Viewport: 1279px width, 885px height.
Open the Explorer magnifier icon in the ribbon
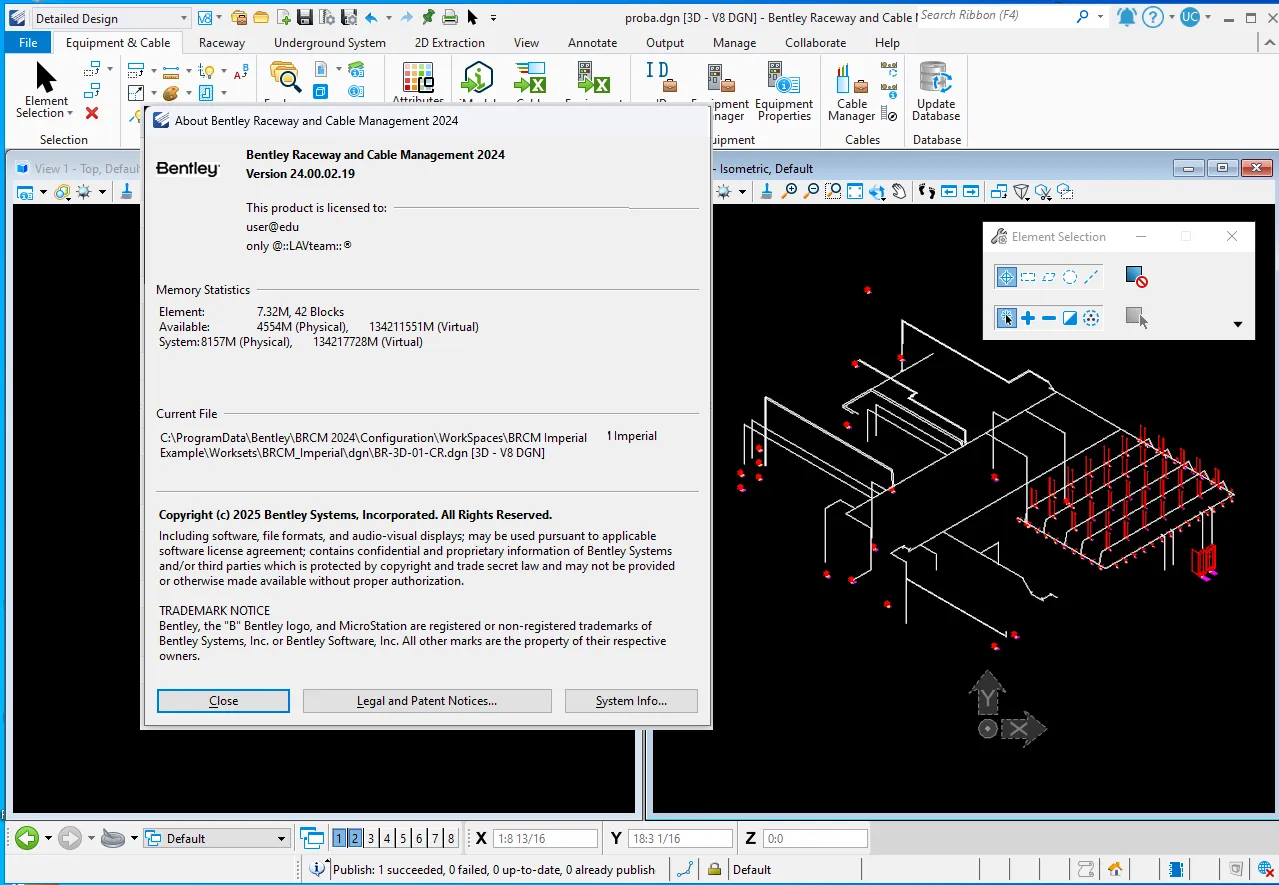tap(285, 77)
